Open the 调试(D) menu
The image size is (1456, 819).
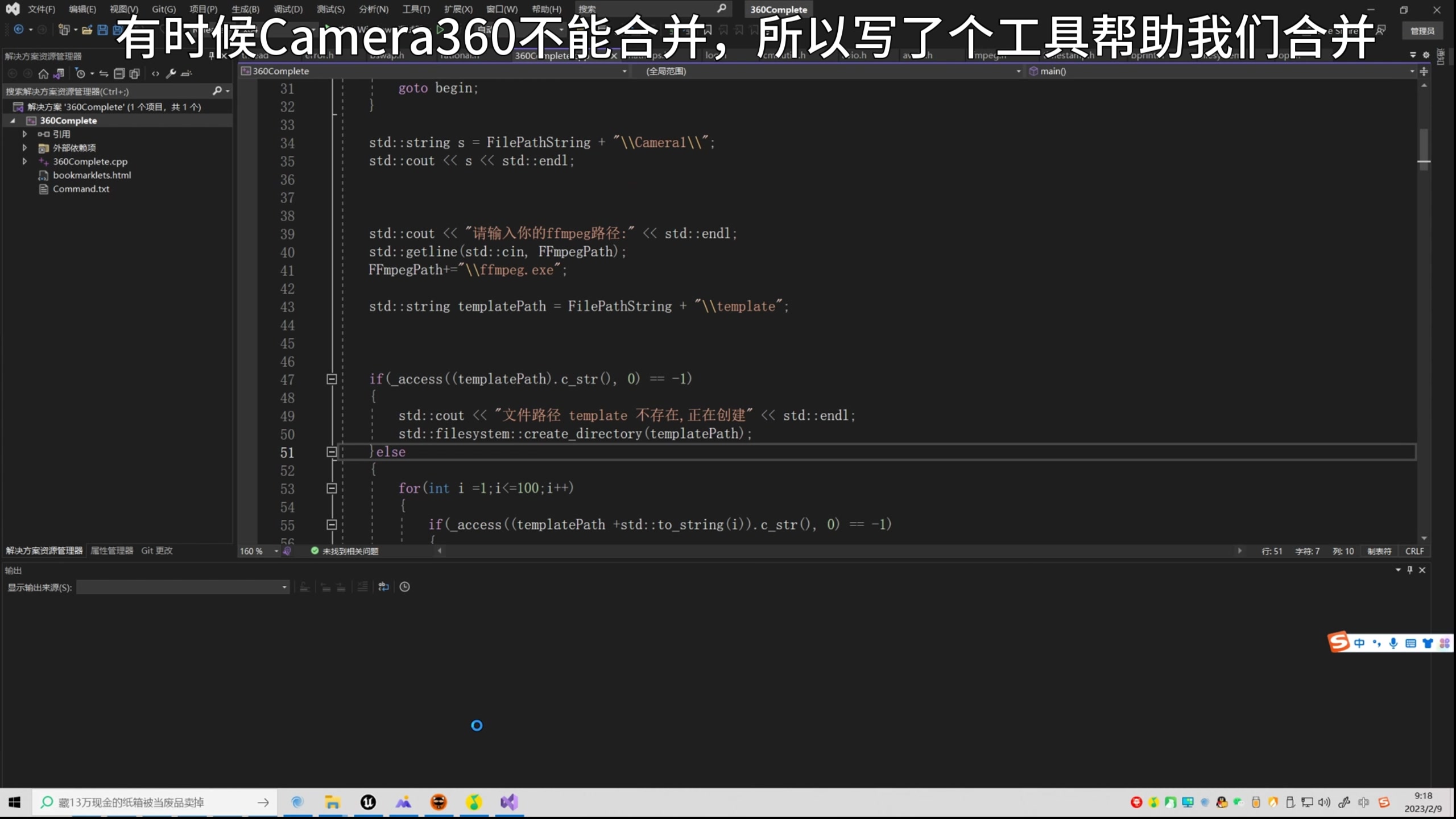288,9
